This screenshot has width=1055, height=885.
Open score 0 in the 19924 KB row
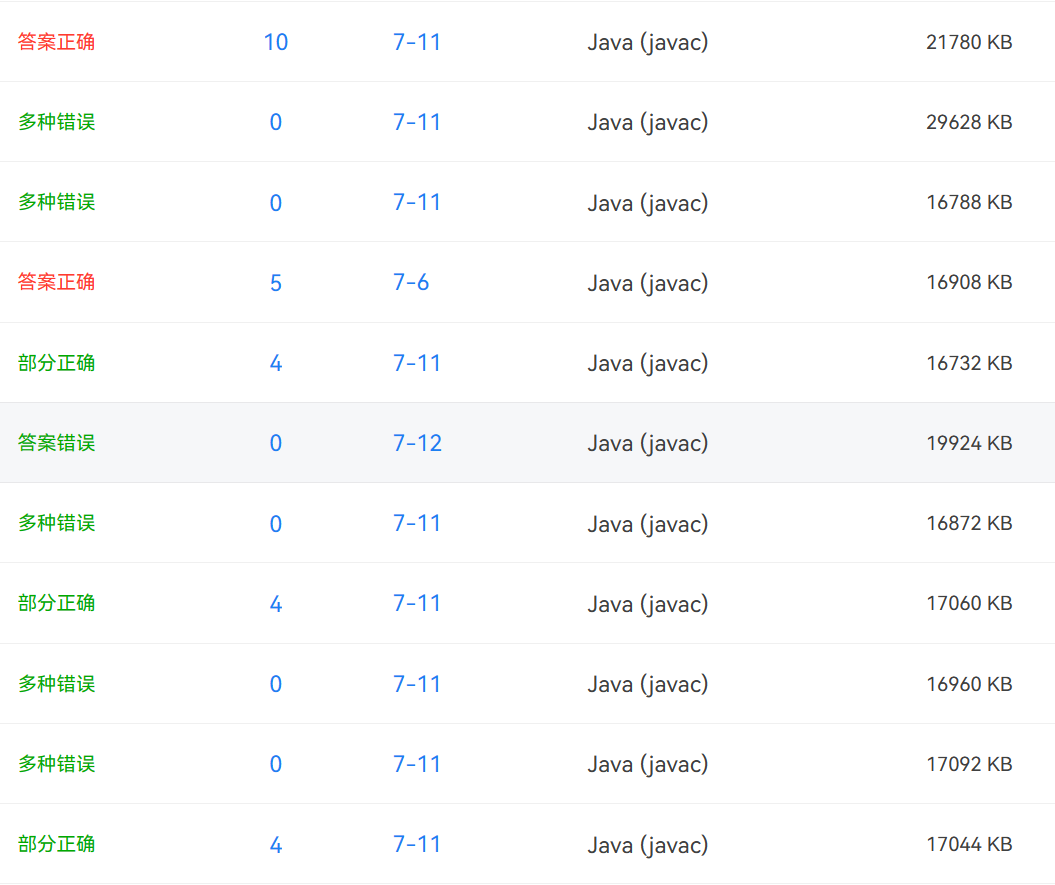(x=275, y=443)
